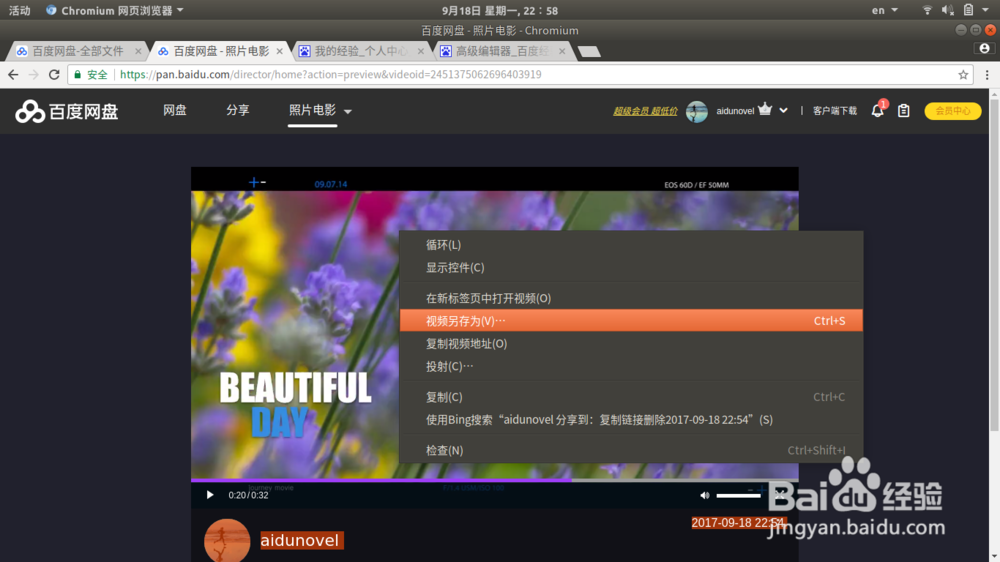Close the 高级编辑器 tab
Viewport: 1000px width, 562px height.
point(562,51)
